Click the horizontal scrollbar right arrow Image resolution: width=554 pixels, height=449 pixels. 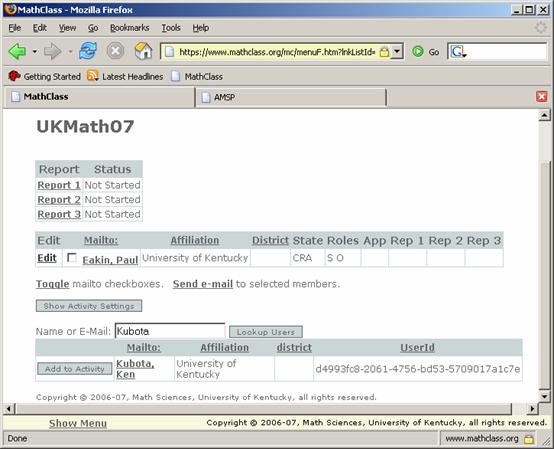point(532,409)
